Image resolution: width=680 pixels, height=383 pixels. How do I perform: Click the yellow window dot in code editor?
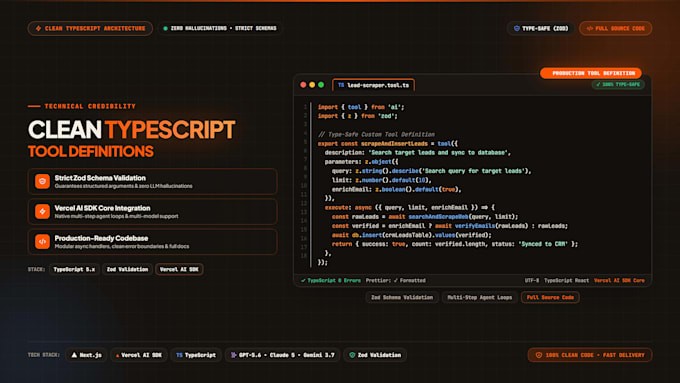pos(312,85)
